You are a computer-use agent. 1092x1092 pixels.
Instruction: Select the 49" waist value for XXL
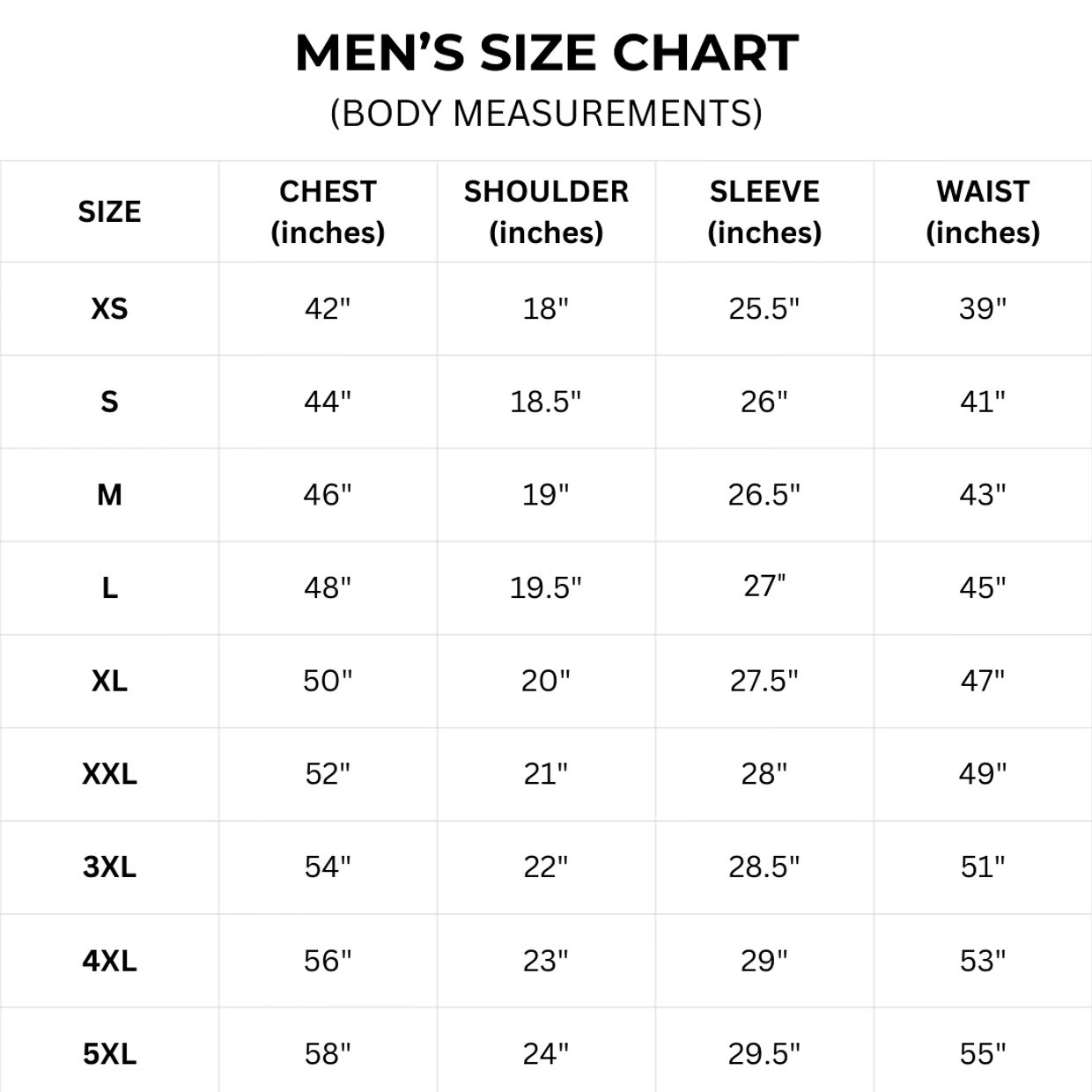click(x=983, y=774)
